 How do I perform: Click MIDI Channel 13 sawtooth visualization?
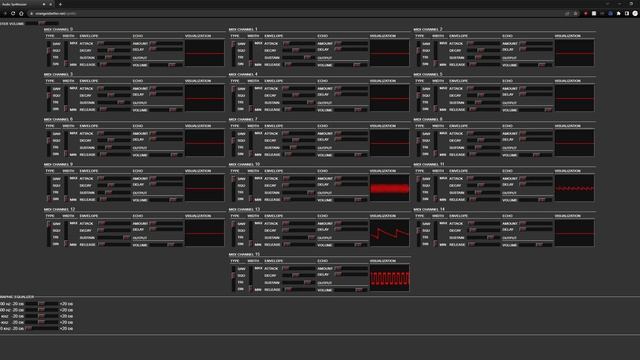tap(389, 233)
